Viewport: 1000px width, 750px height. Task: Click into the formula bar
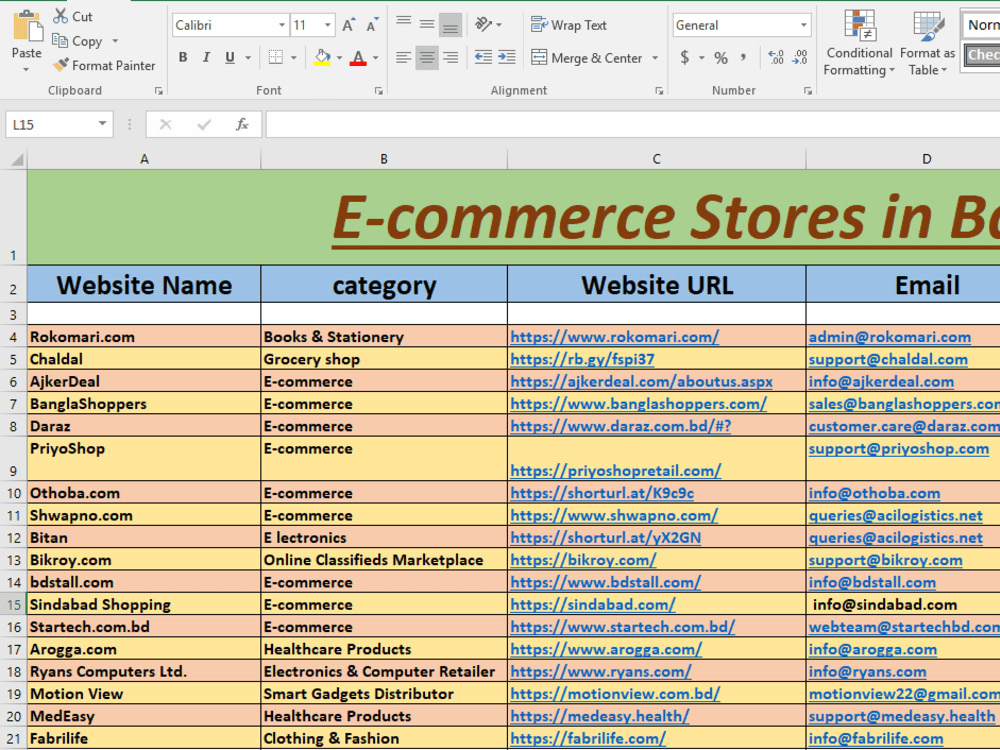coord(633,124)
